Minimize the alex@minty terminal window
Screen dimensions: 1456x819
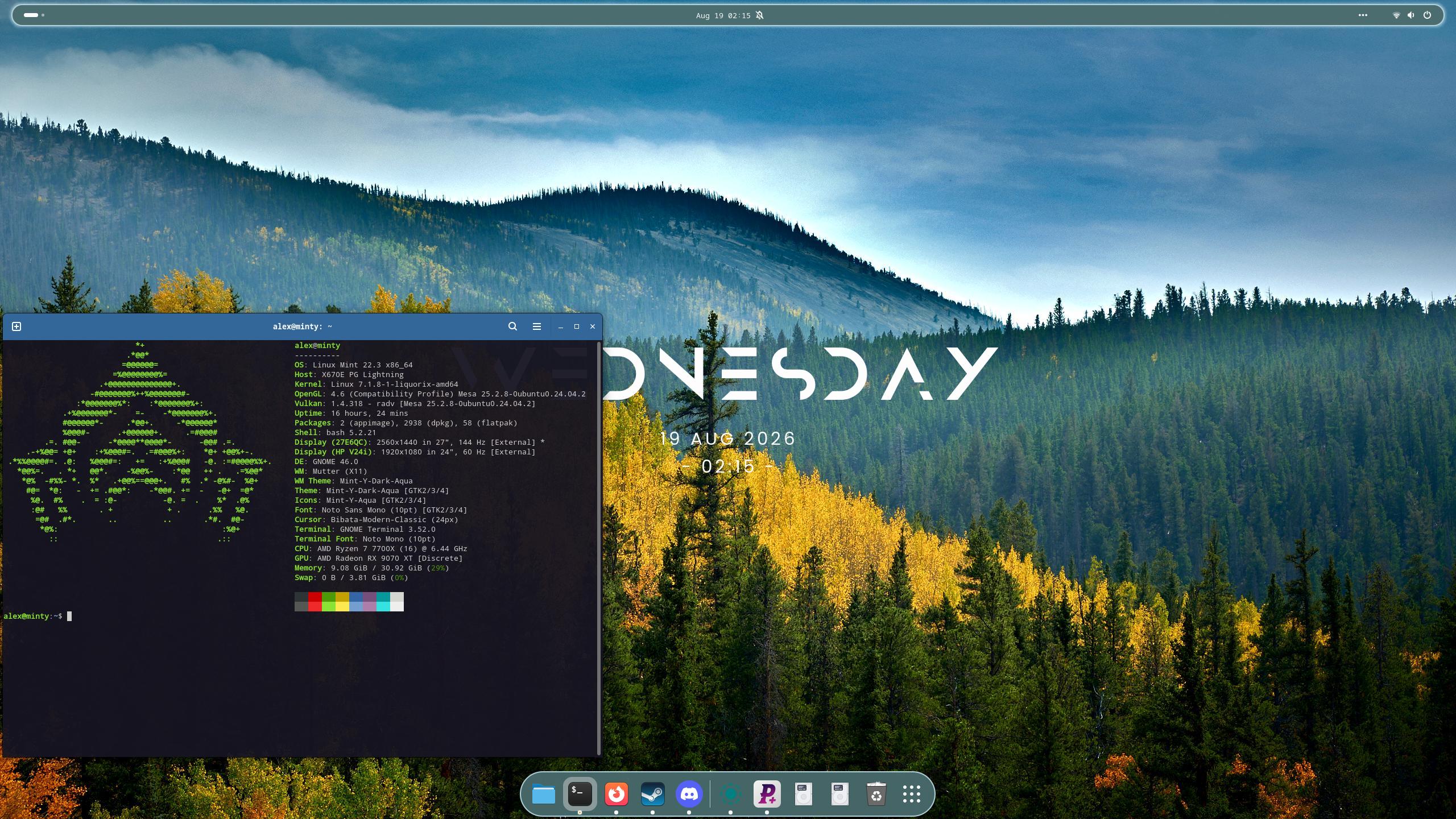[x=560, y=326]
